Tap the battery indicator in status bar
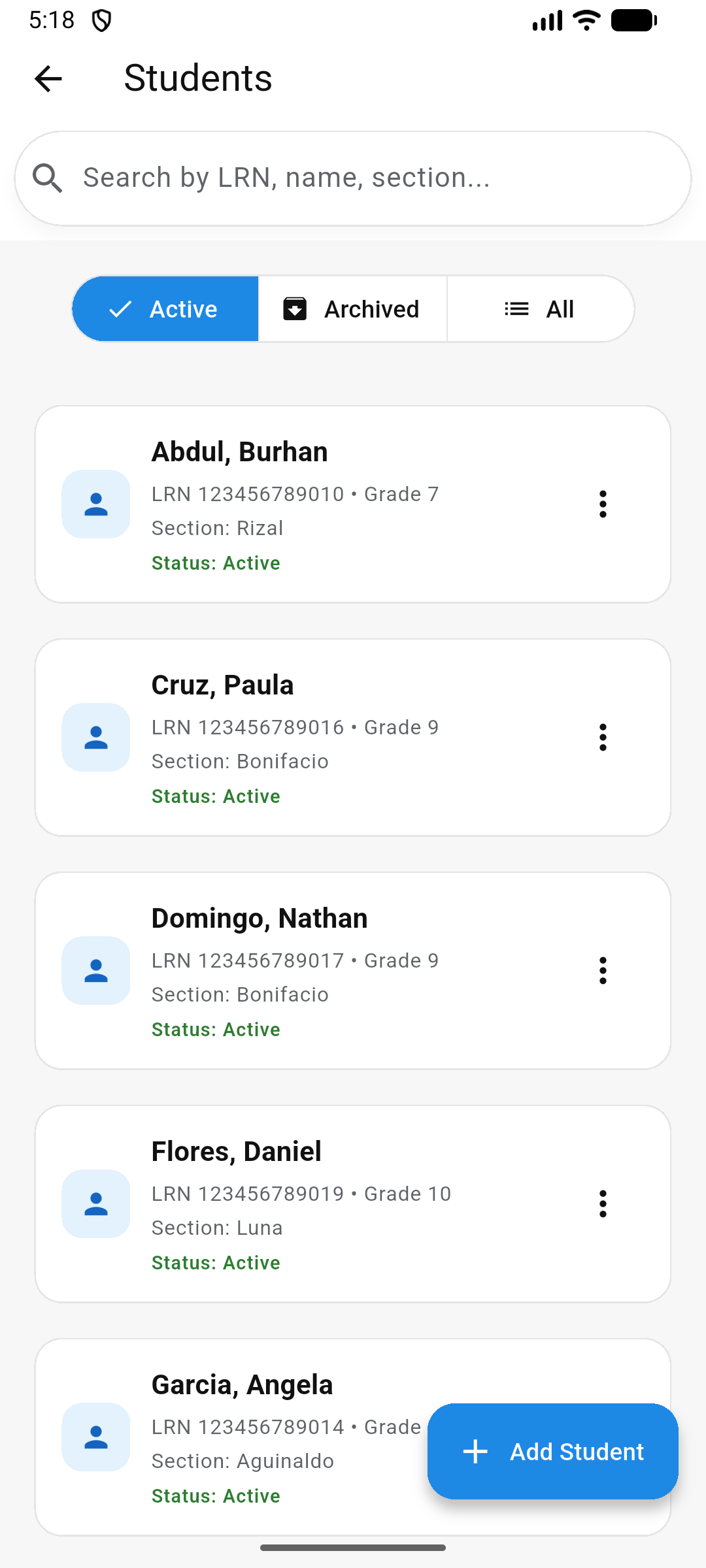 (633, 20)
